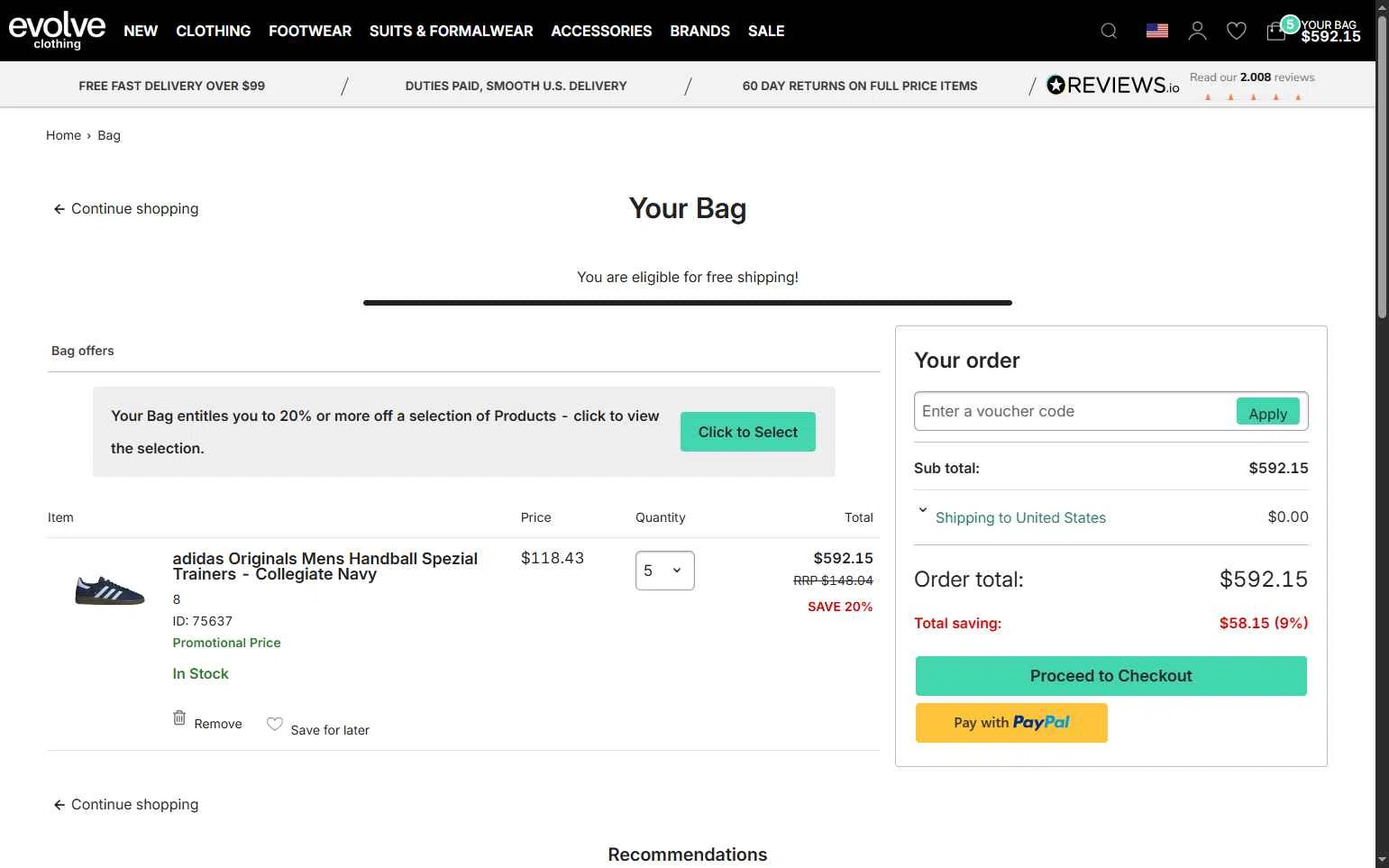Click the ID: 75637 text
1389x868 pixels.
tap(202, 621)
